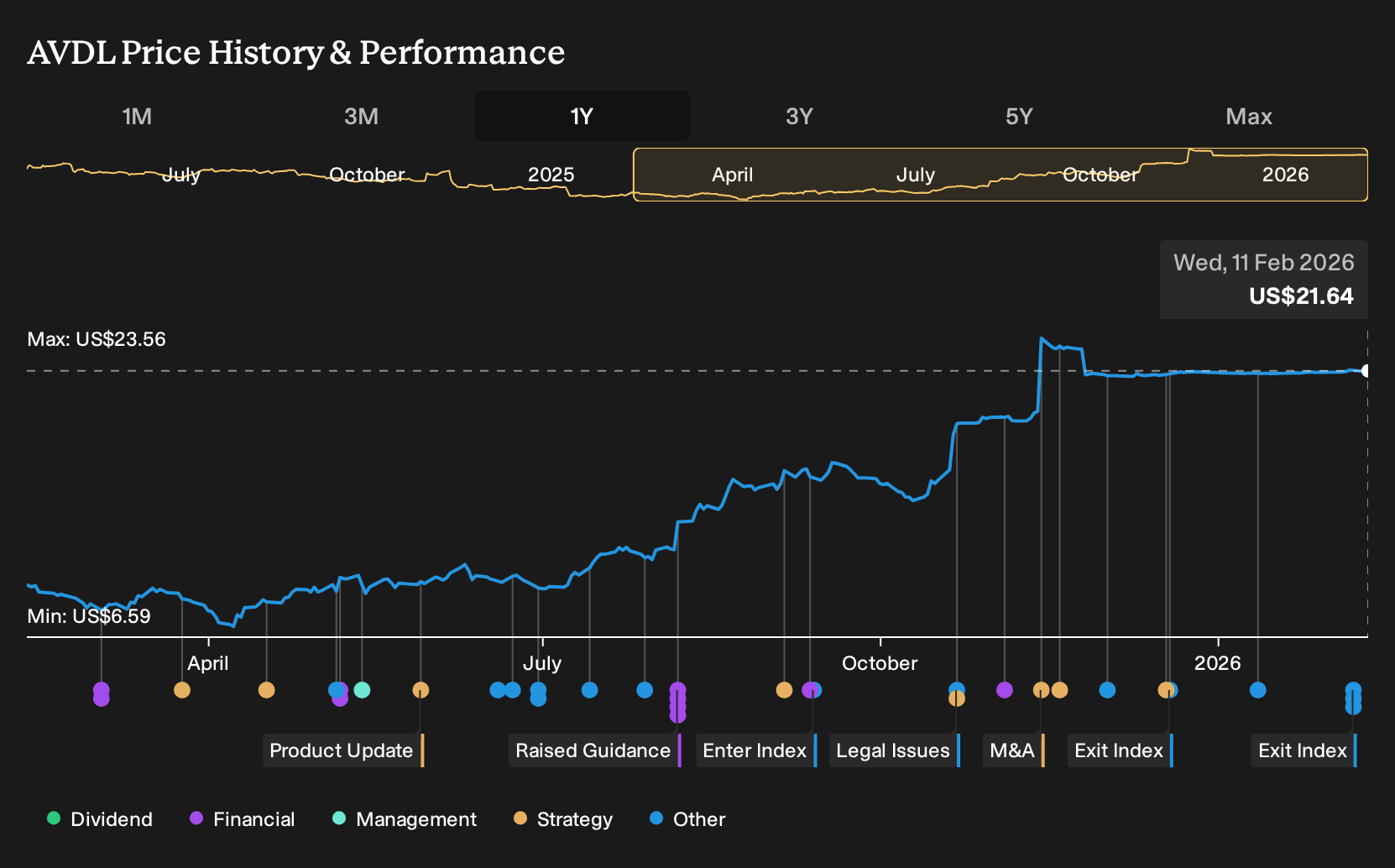
Task: Click the Enter Index event label
Action: pyautogui.click(x=756, y=750)
